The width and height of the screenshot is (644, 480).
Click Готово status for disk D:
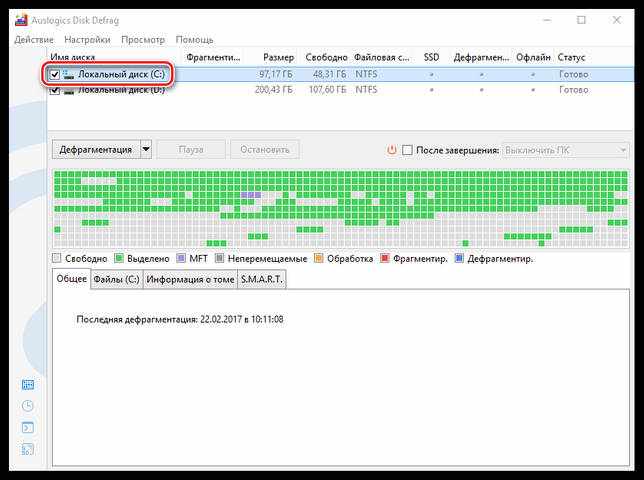click(574, 90)
